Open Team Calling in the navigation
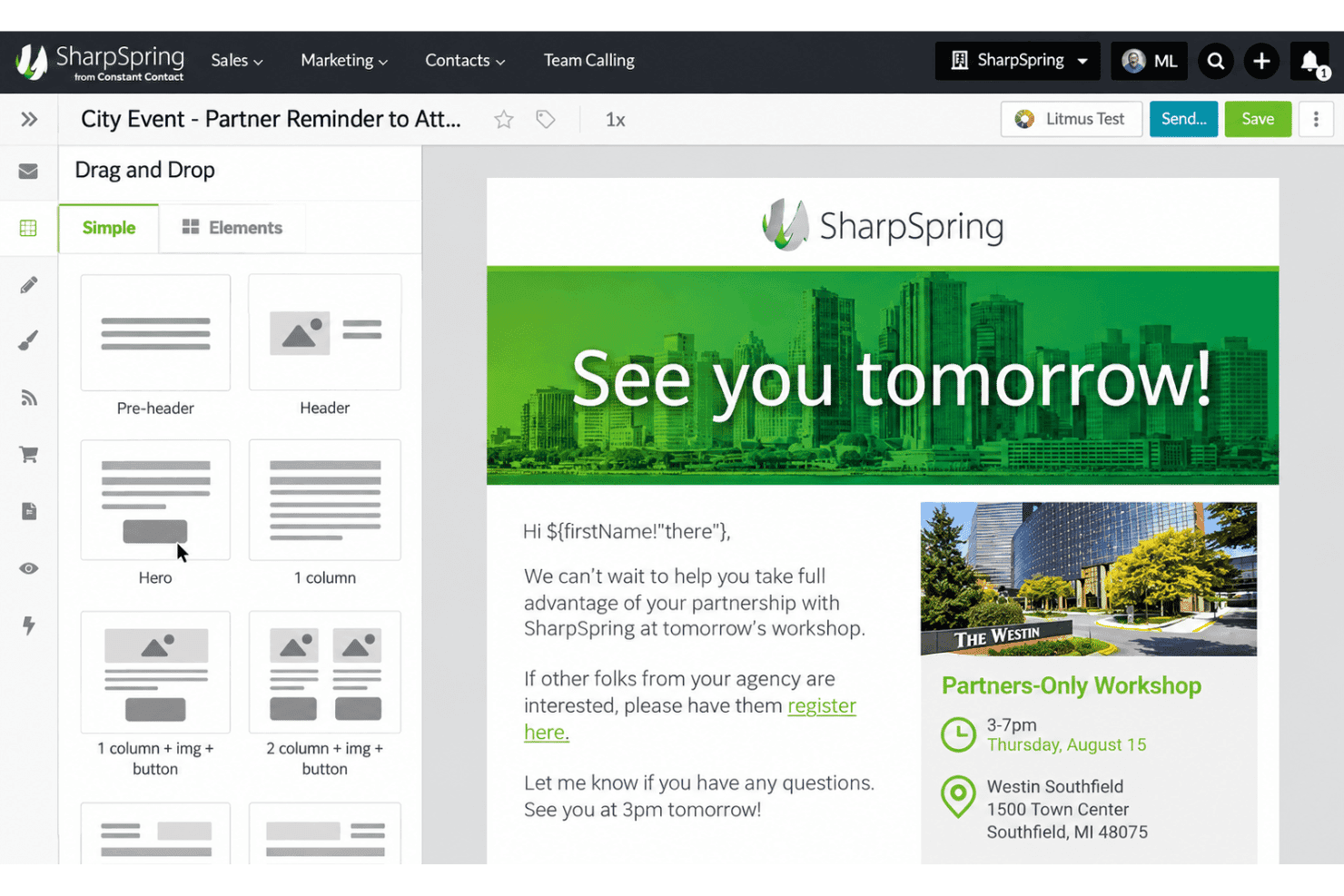This screenshot has height=896, width=1344. [x=589, y=61]
